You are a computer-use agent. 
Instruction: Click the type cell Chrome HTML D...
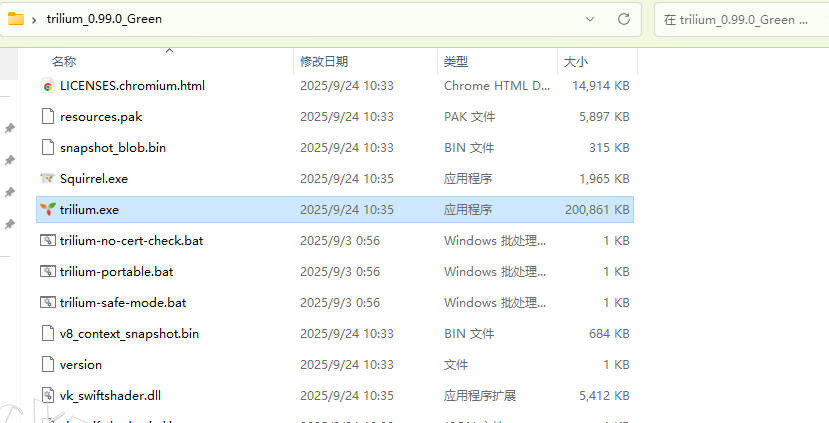coord(496,86)
